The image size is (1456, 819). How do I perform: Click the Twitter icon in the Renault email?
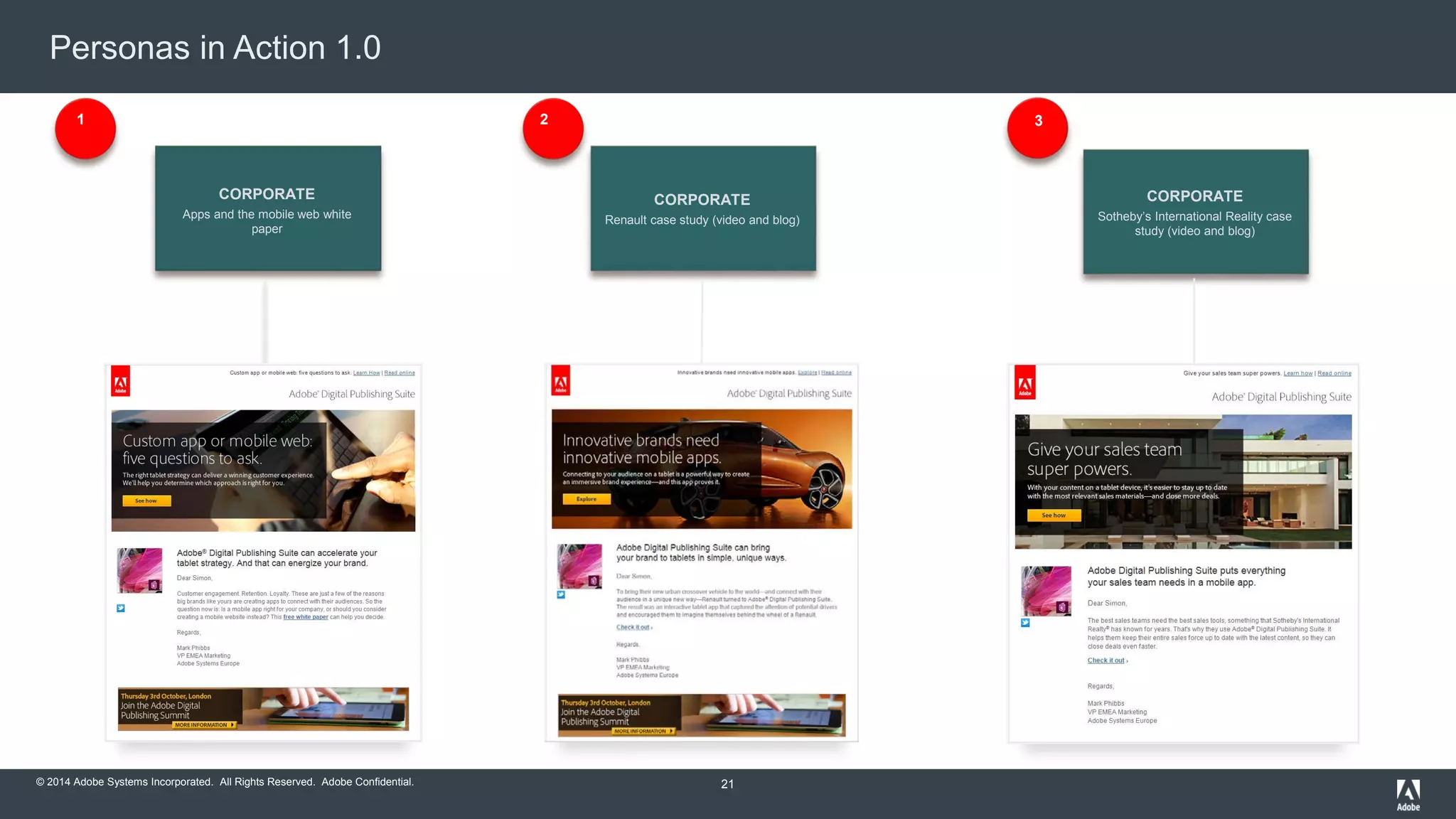561,594
